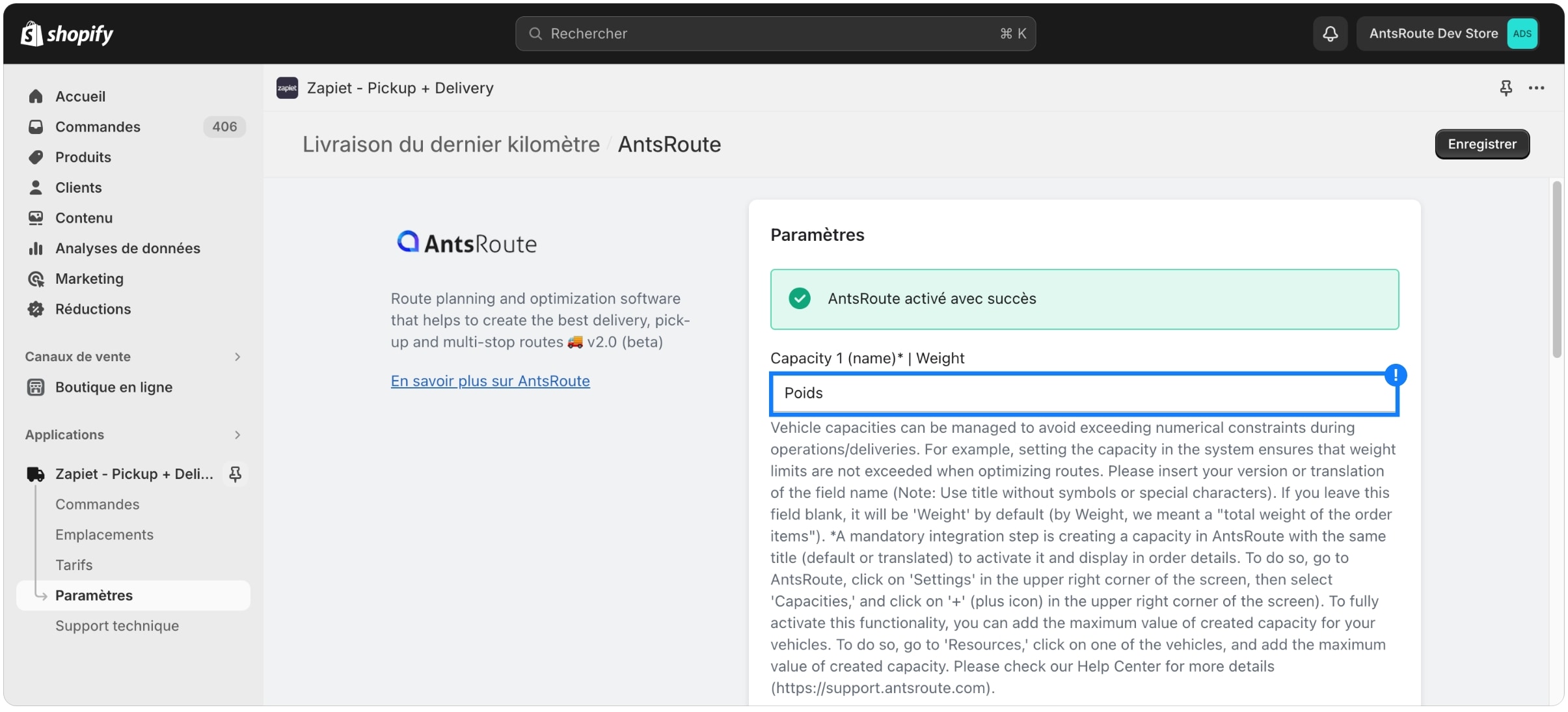
Task: Expand Applications chevron
Action: pyautogui.click(x=237, y=435)
